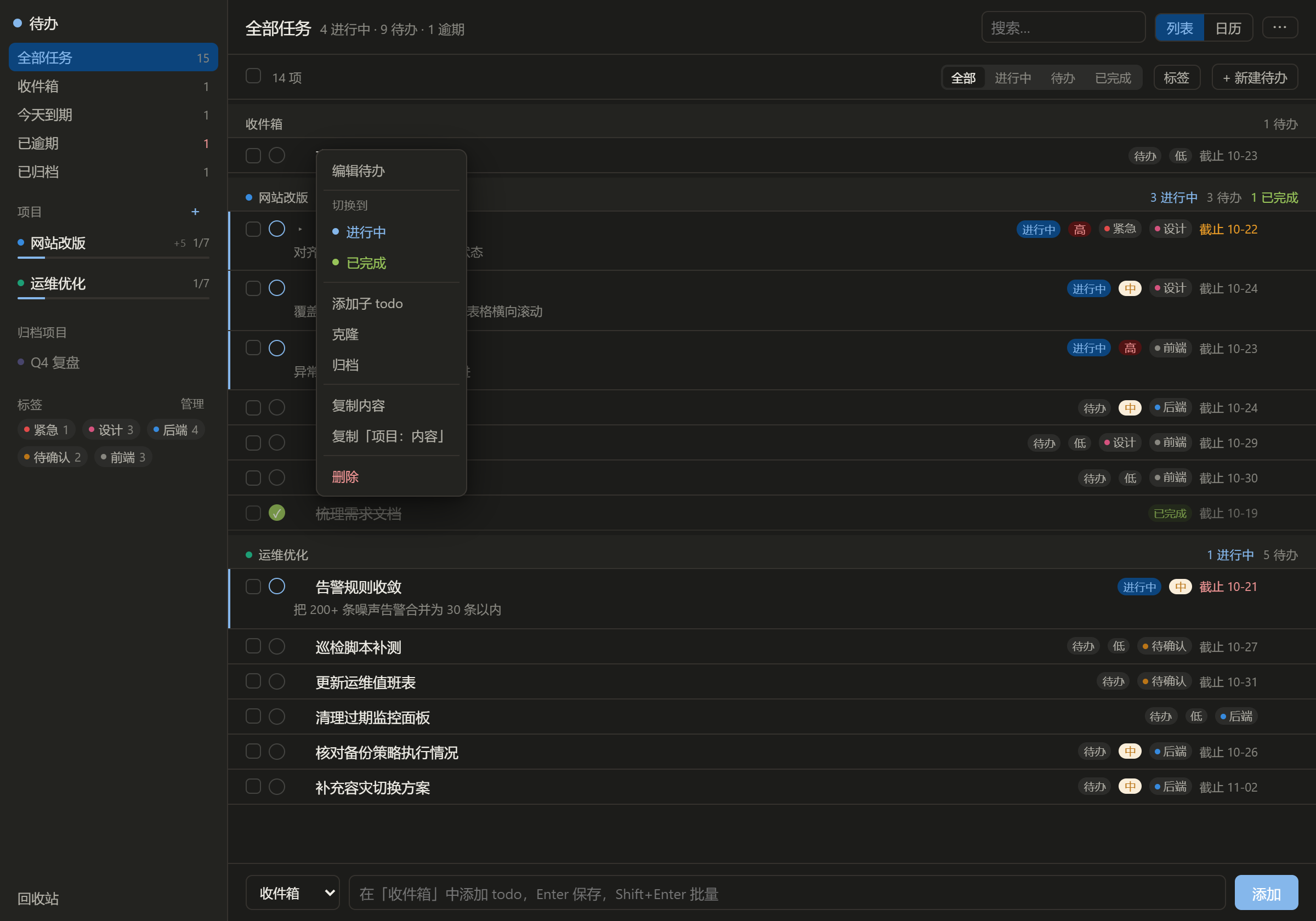
Task: Select 克隆 from the context menu
Action: tap(392, 334)
